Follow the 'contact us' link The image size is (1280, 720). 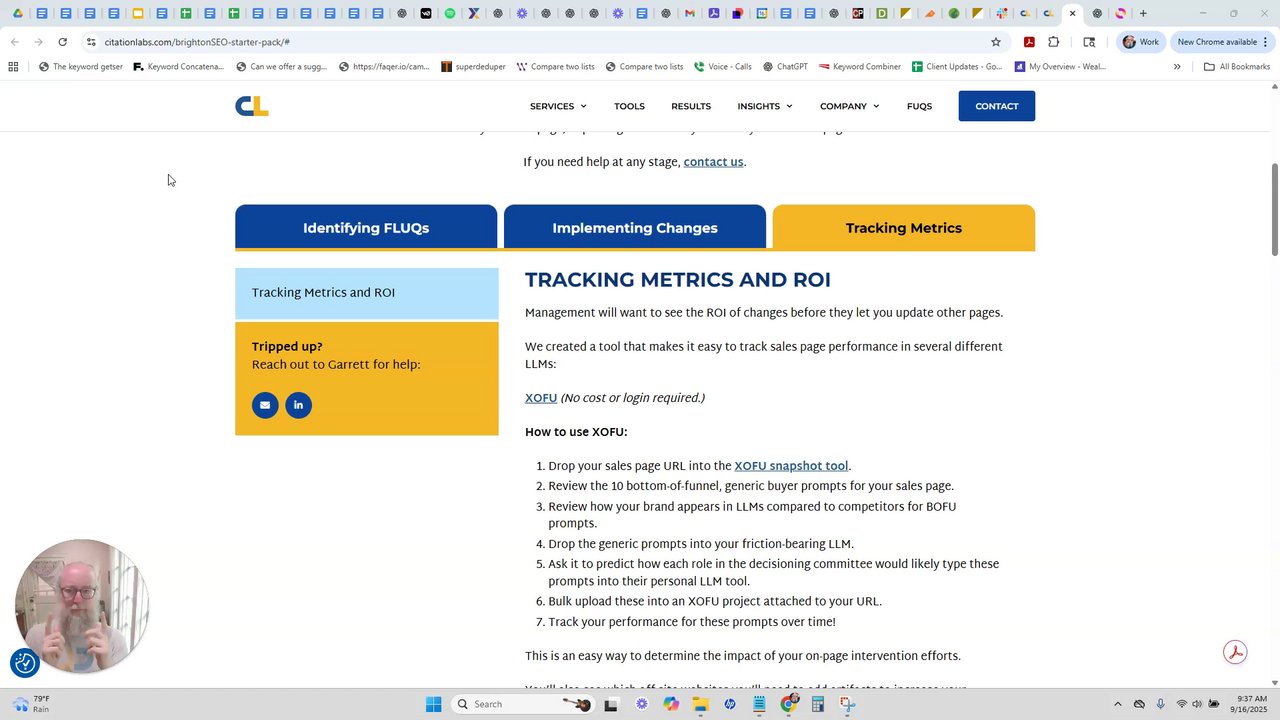click(x=713, y=162)
